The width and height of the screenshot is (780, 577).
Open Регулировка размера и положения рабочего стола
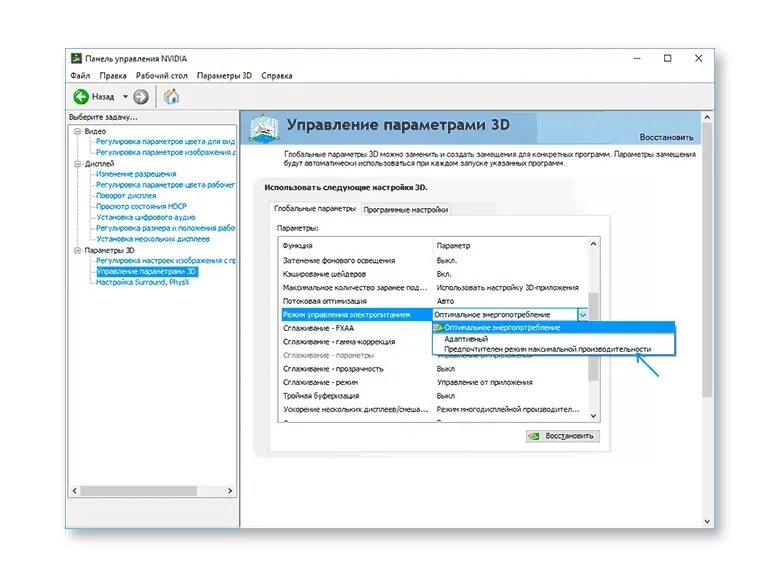point(166,228)
